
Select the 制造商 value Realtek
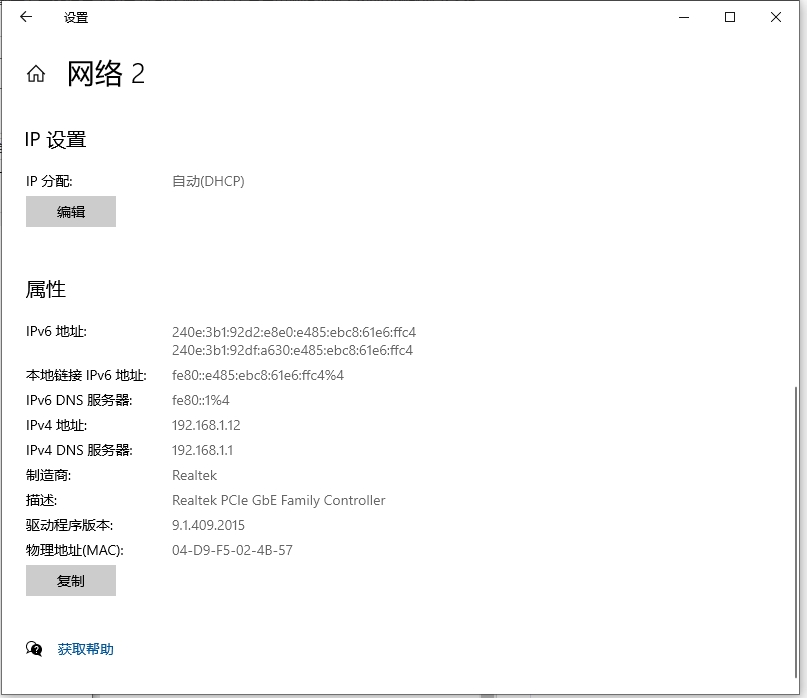[194, 475]
